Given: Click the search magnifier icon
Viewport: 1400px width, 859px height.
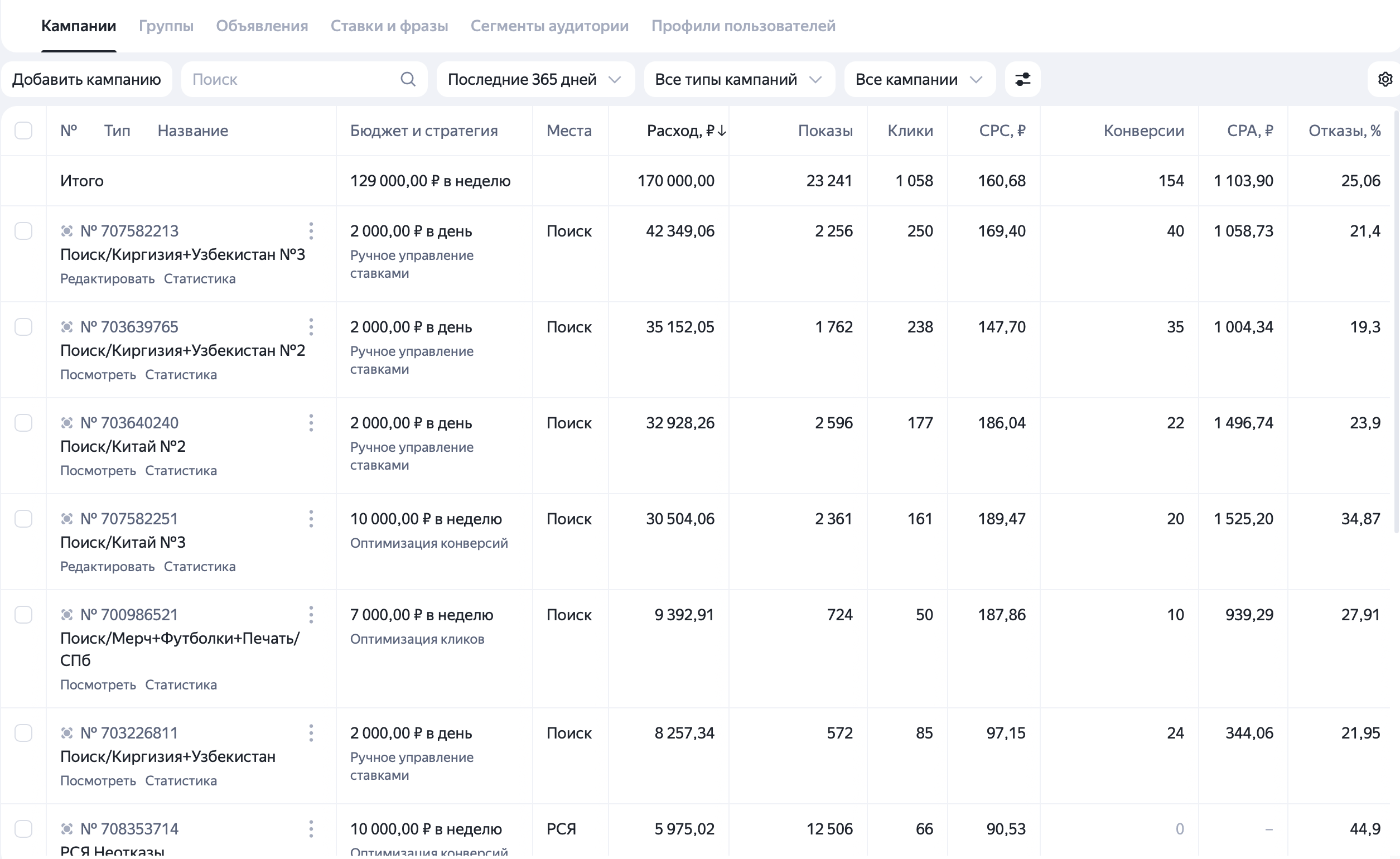Looking at the screenshot, I should pos(408,80).
